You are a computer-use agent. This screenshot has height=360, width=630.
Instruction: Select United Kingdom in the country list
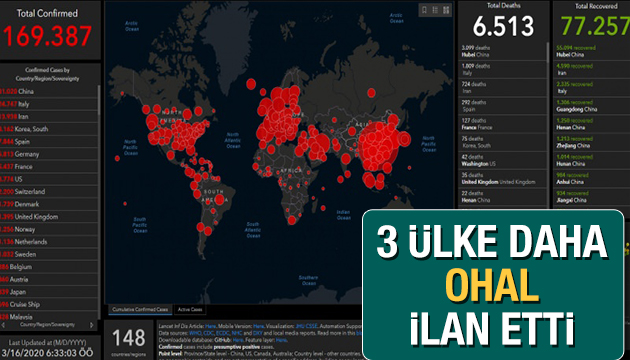(49, 217)
